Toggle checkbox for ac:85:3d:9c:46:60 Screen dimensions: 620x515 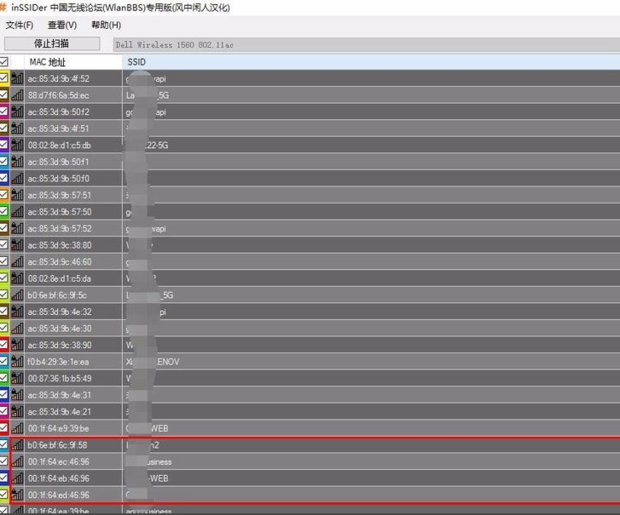[x=4, y=261]
